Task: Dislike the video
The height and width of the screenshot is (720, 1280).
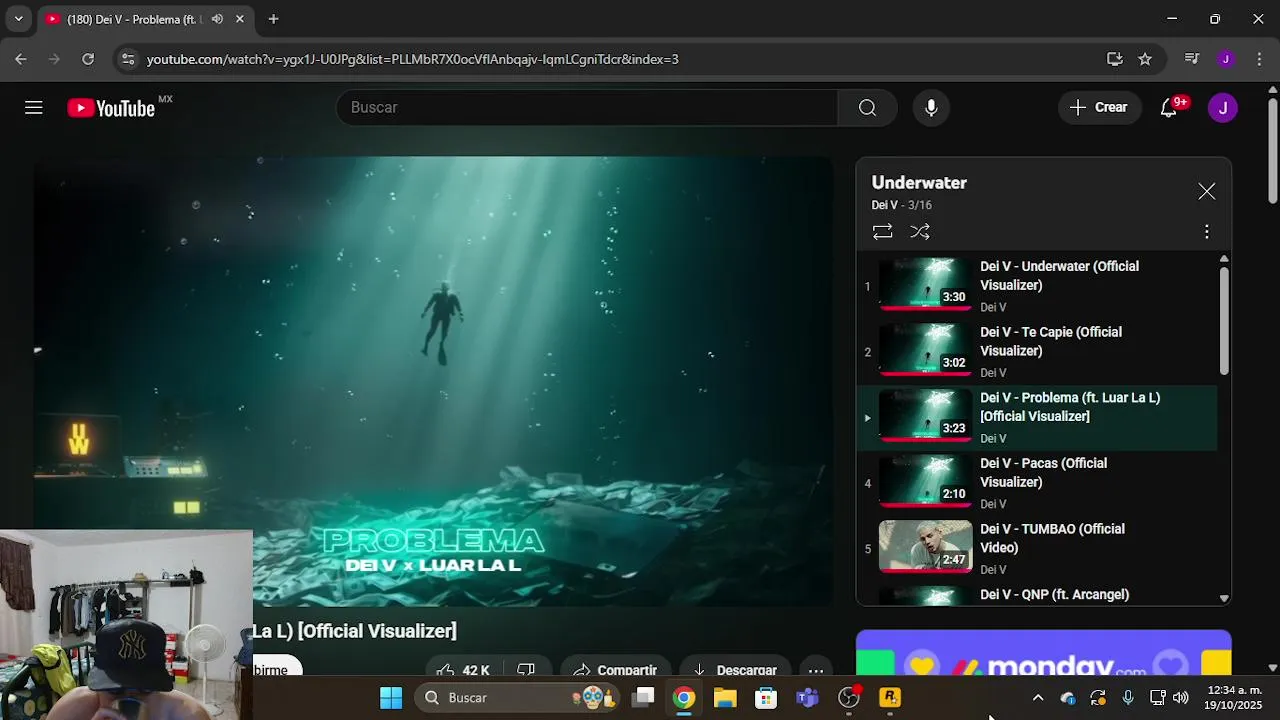Action: tap(526, 668)
